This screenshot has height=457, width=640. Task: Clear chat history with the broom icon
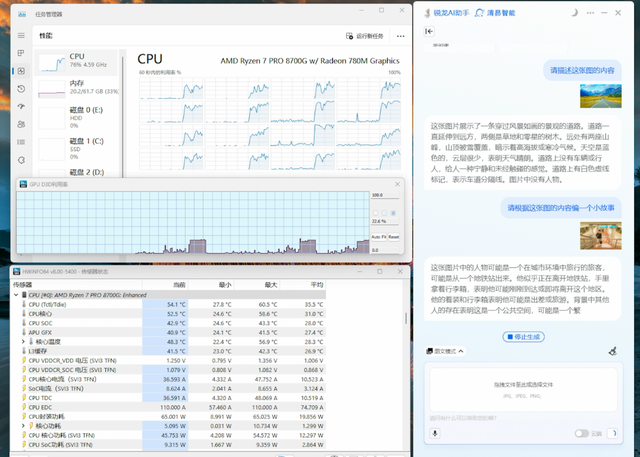click(612, 351)
